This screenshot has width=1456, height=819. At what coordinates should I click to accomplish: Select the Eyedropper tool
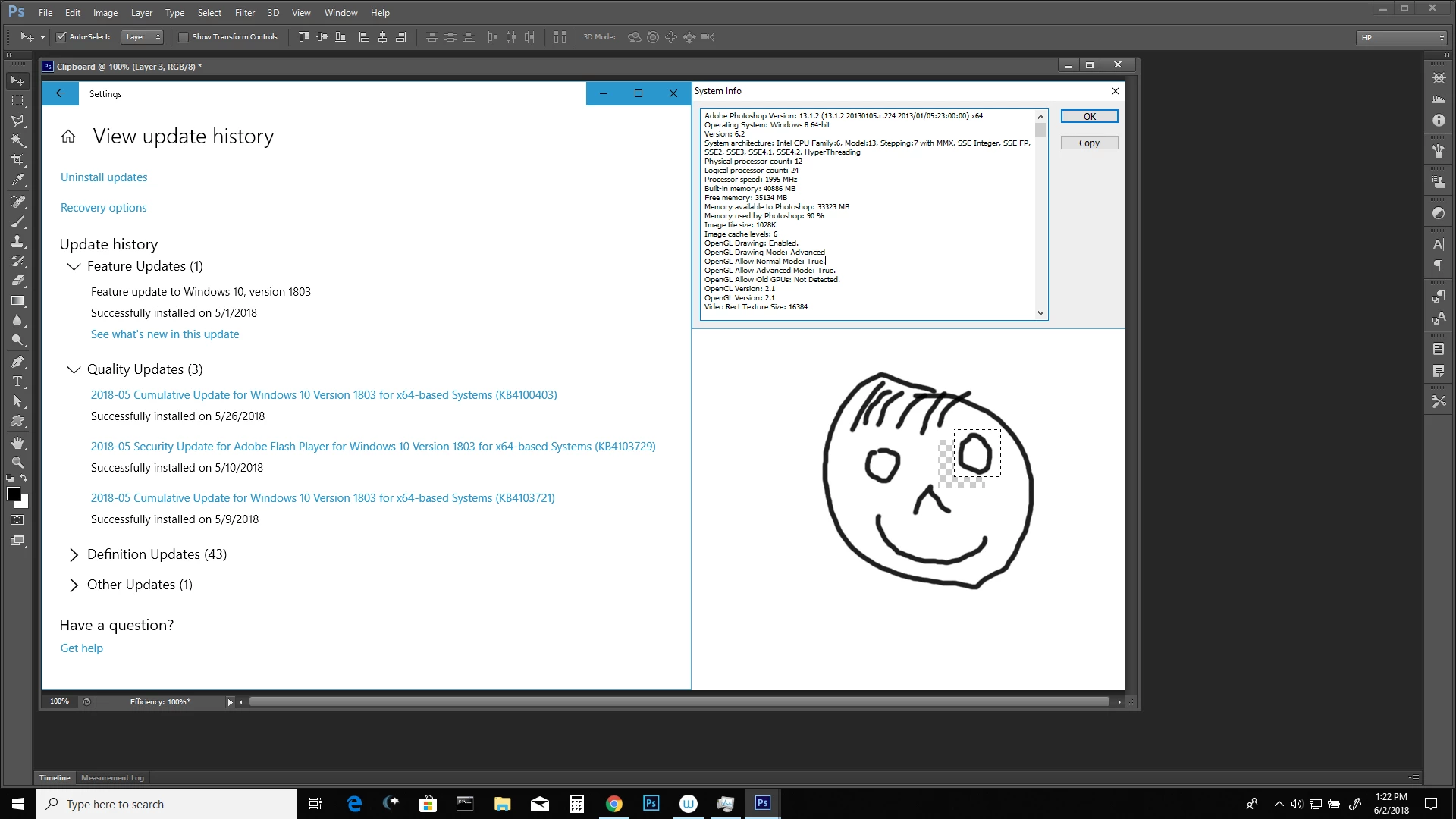pyautogui.click(x=17, y=180)
